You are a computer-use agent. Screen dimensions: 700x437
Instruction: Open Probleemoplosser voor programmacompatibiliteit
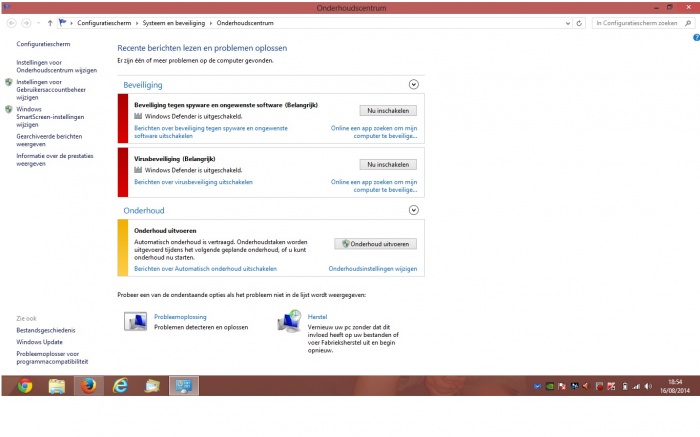click(52, 358)
